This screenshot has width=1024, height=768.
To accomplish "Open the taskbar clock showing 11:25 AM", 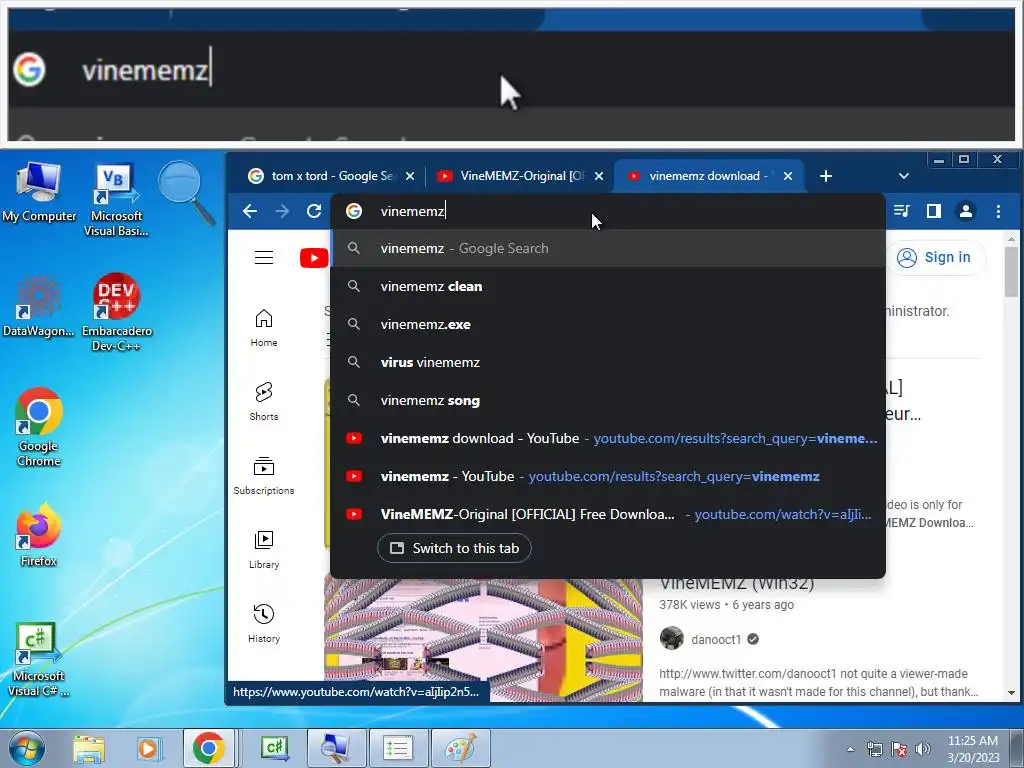I will (x=973, y=749).
